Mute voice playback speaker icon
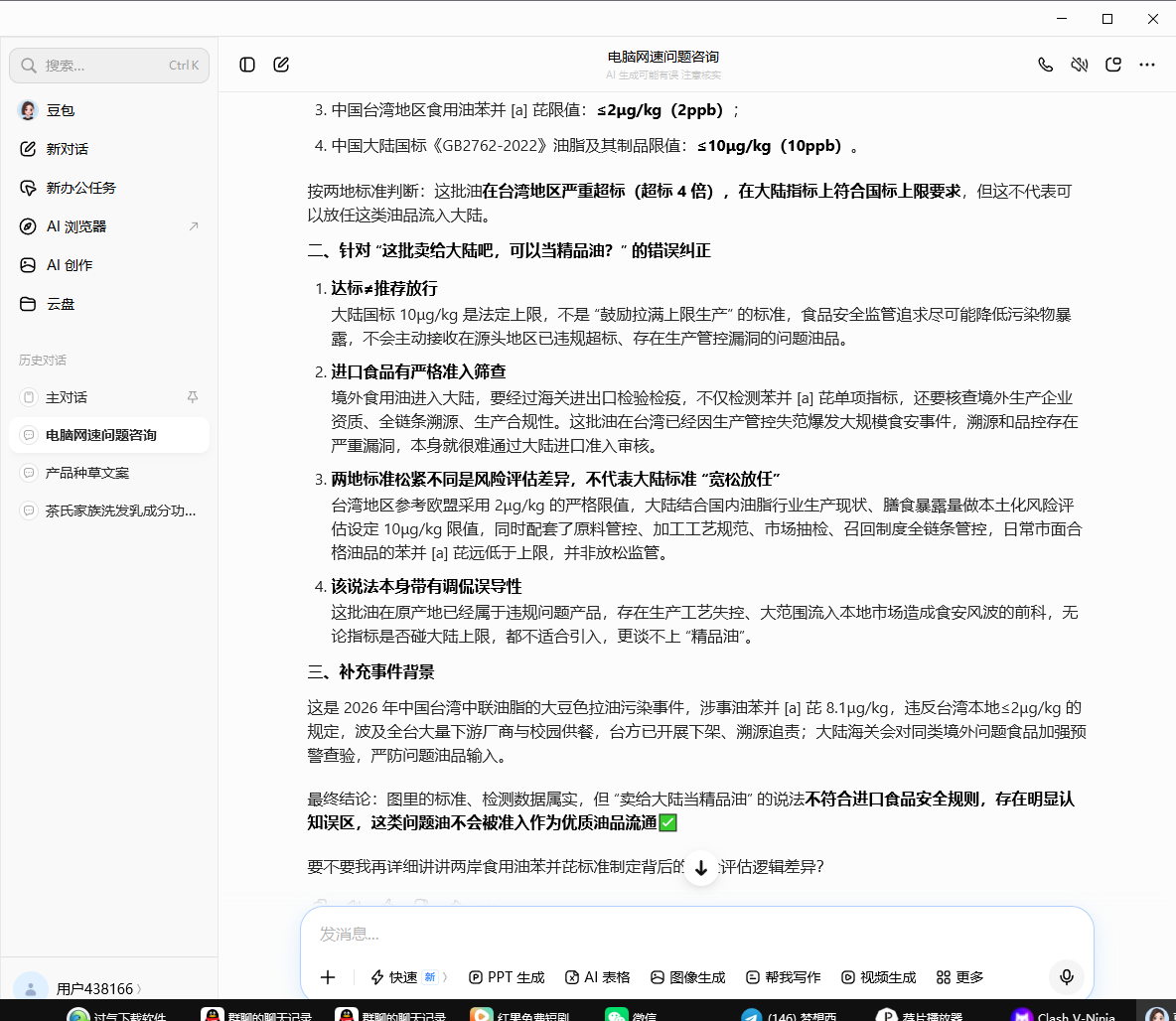 1080,65
